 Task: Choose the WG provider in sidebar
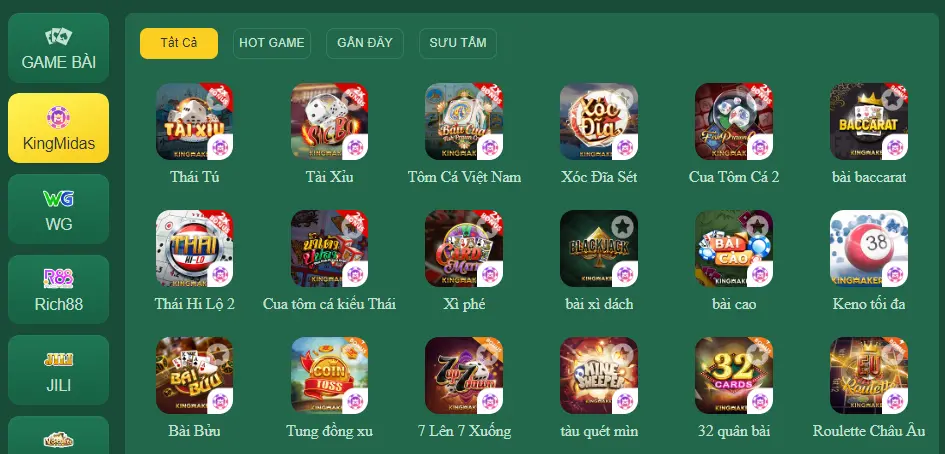(x=58, y=209)
